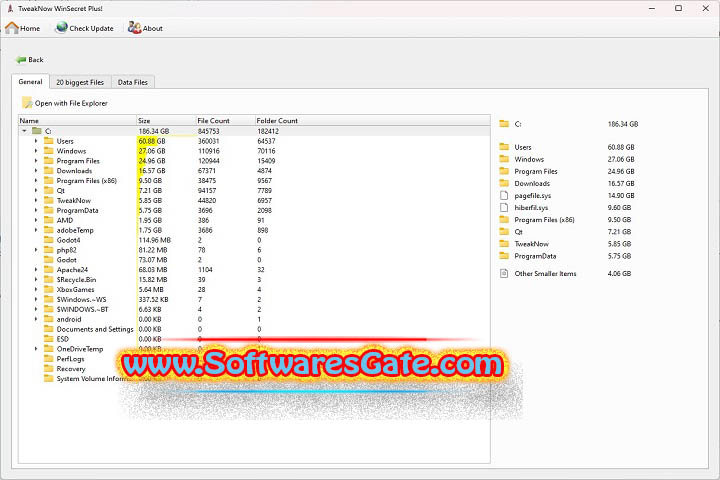Click ProgramData folder icon in summary panel

tap(504, 256)
